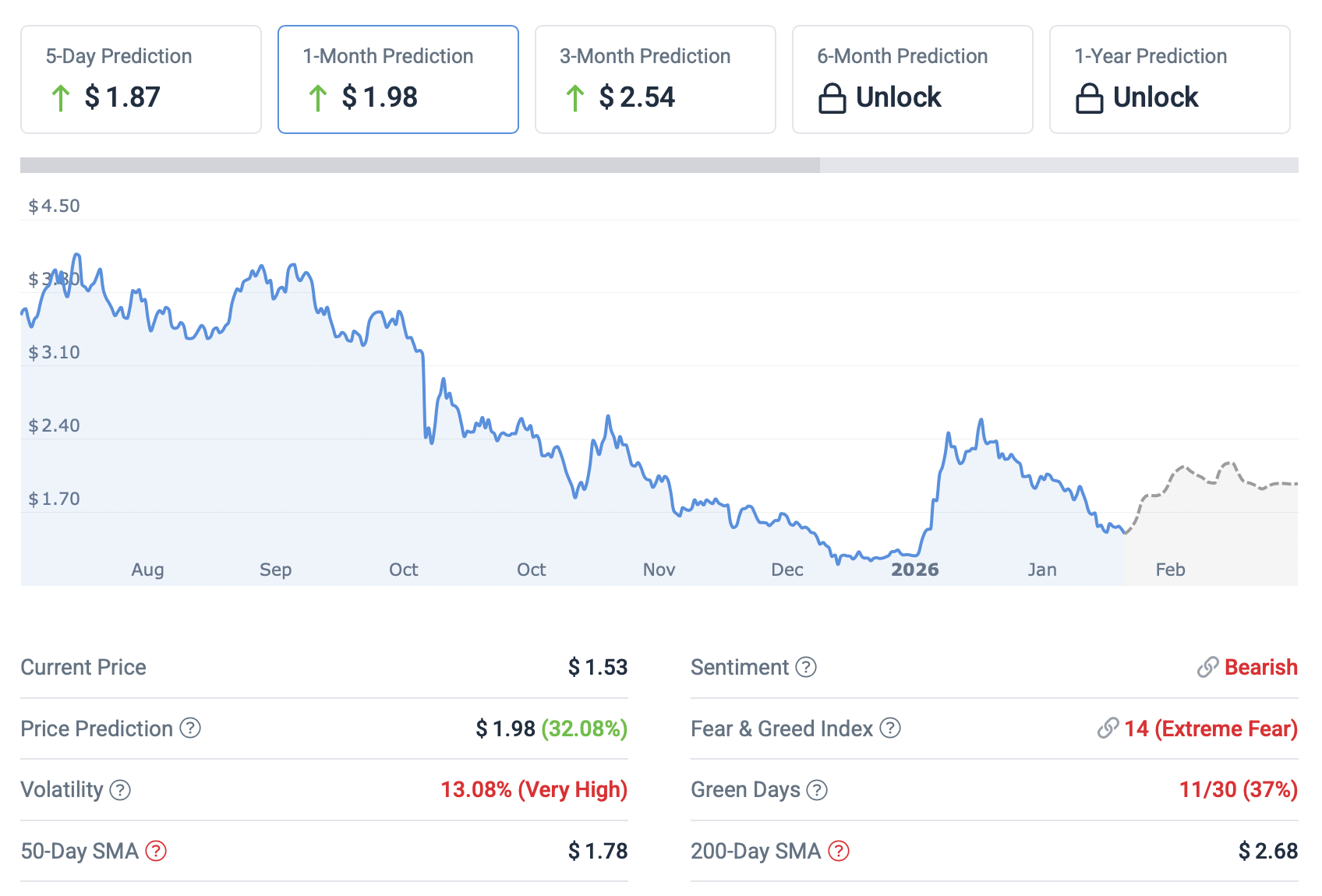Select the 5-Day Prediction tab

point(141,79)
